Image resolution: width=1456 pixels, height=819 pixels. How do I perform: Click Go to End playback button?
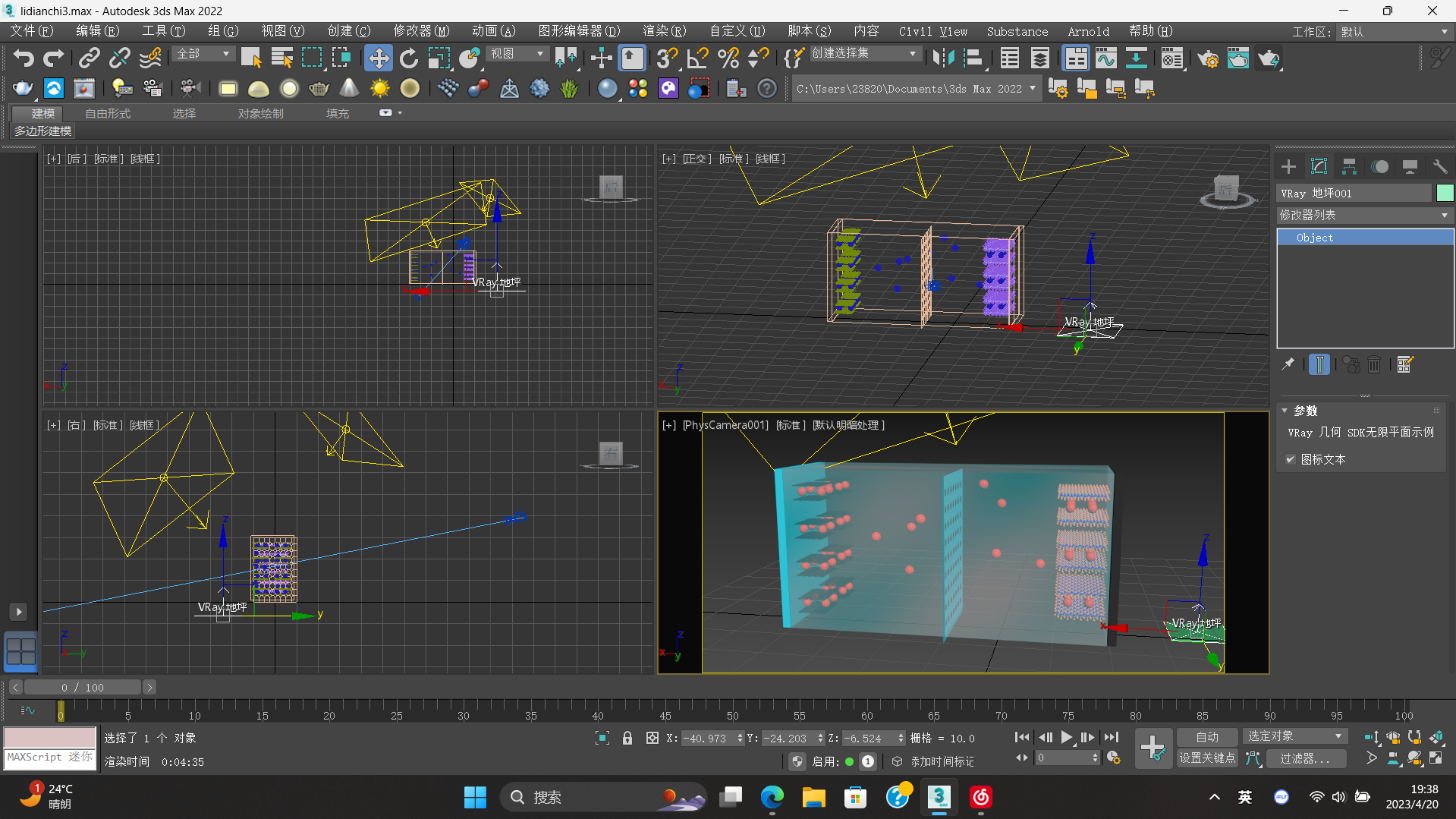click(1112, 737)
